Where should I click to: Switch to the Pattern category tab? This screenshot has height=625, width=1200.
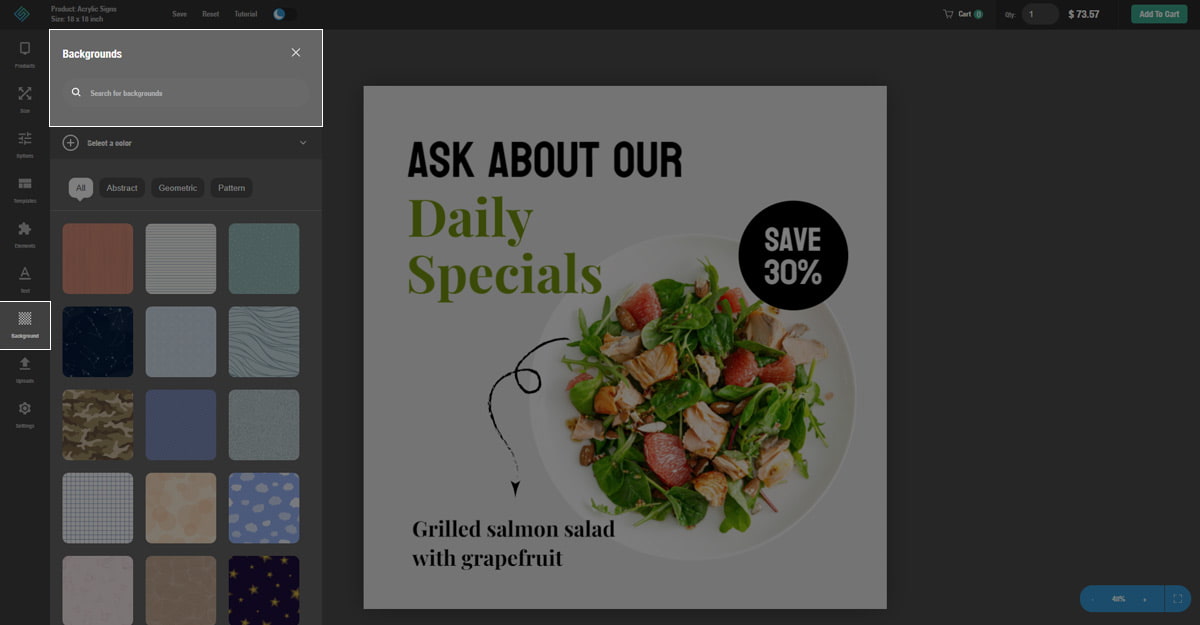(232, 188)
